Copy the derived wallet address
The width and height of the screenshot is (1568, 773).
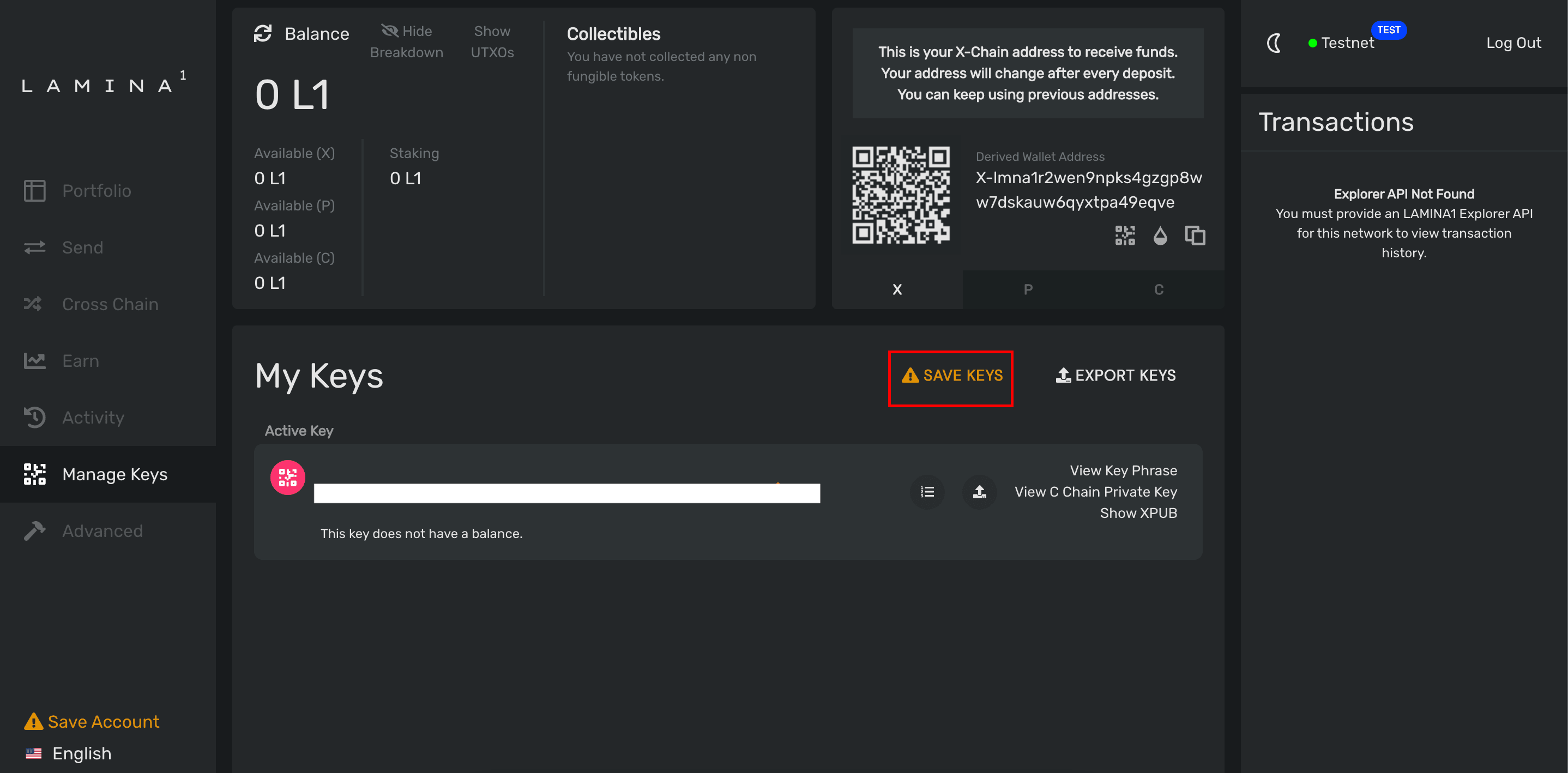click(x=1195, y=235)
